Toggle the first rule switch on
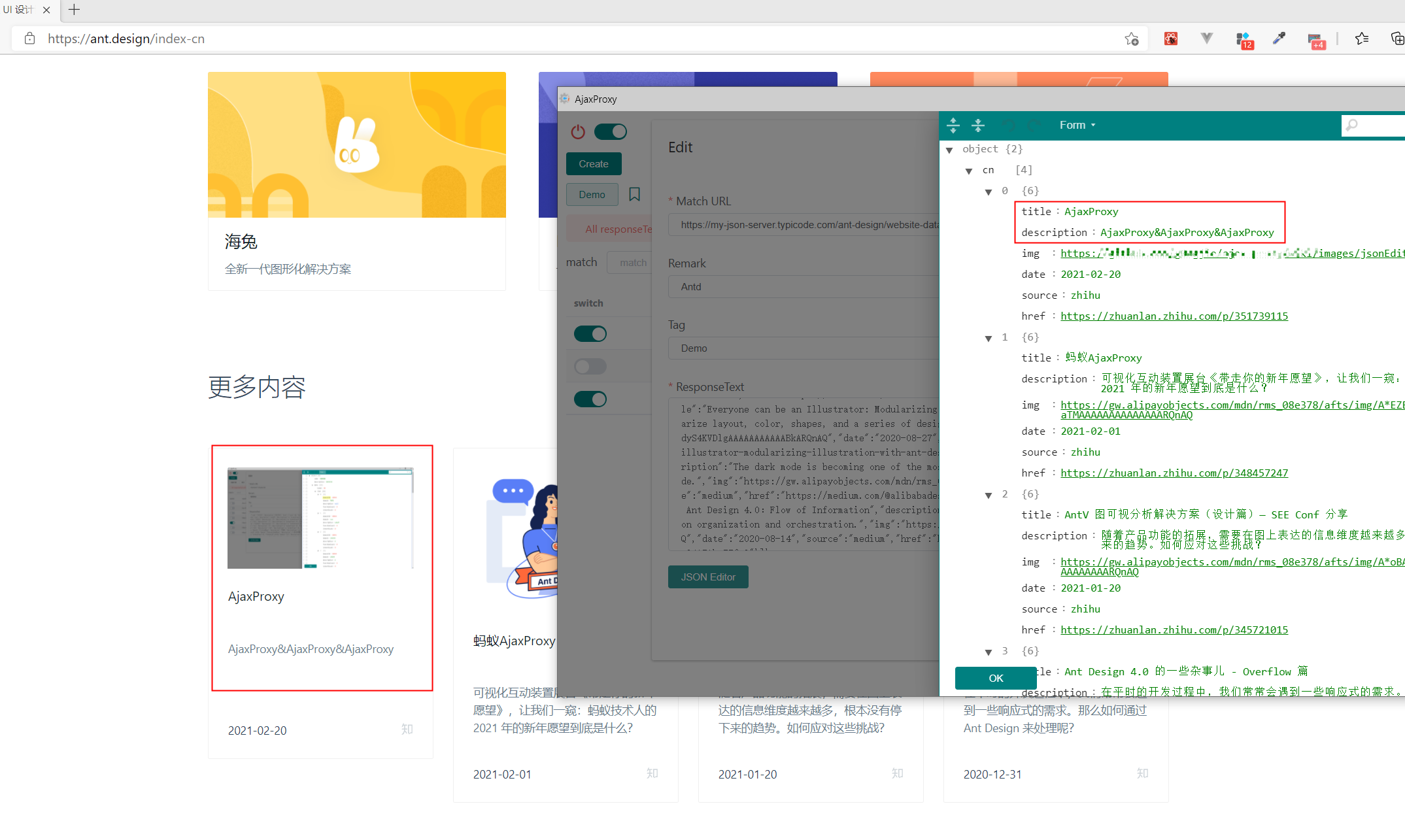The width and height of the screenshot is (1405, 840). pyautogui.click(x=590, y=334)
